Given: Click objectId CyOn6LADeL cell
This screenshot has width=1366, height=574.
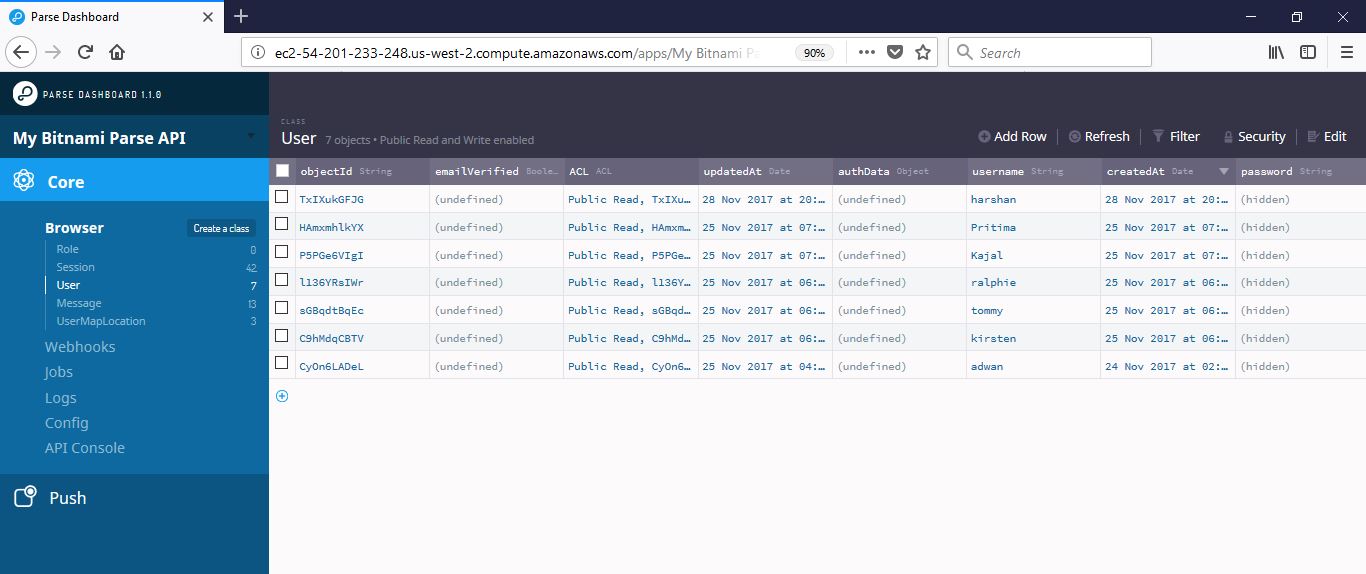Looking at the screenshot, I should [363, 366].
